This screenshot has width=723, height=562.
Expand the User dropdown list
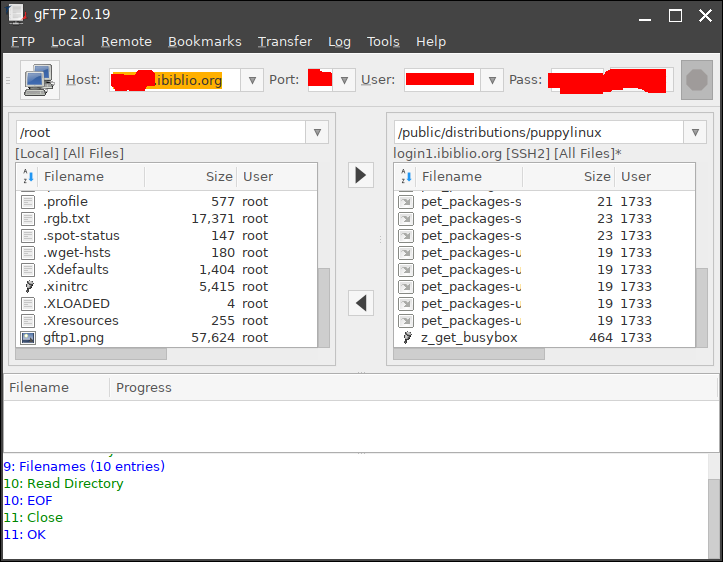pos(491,80)
